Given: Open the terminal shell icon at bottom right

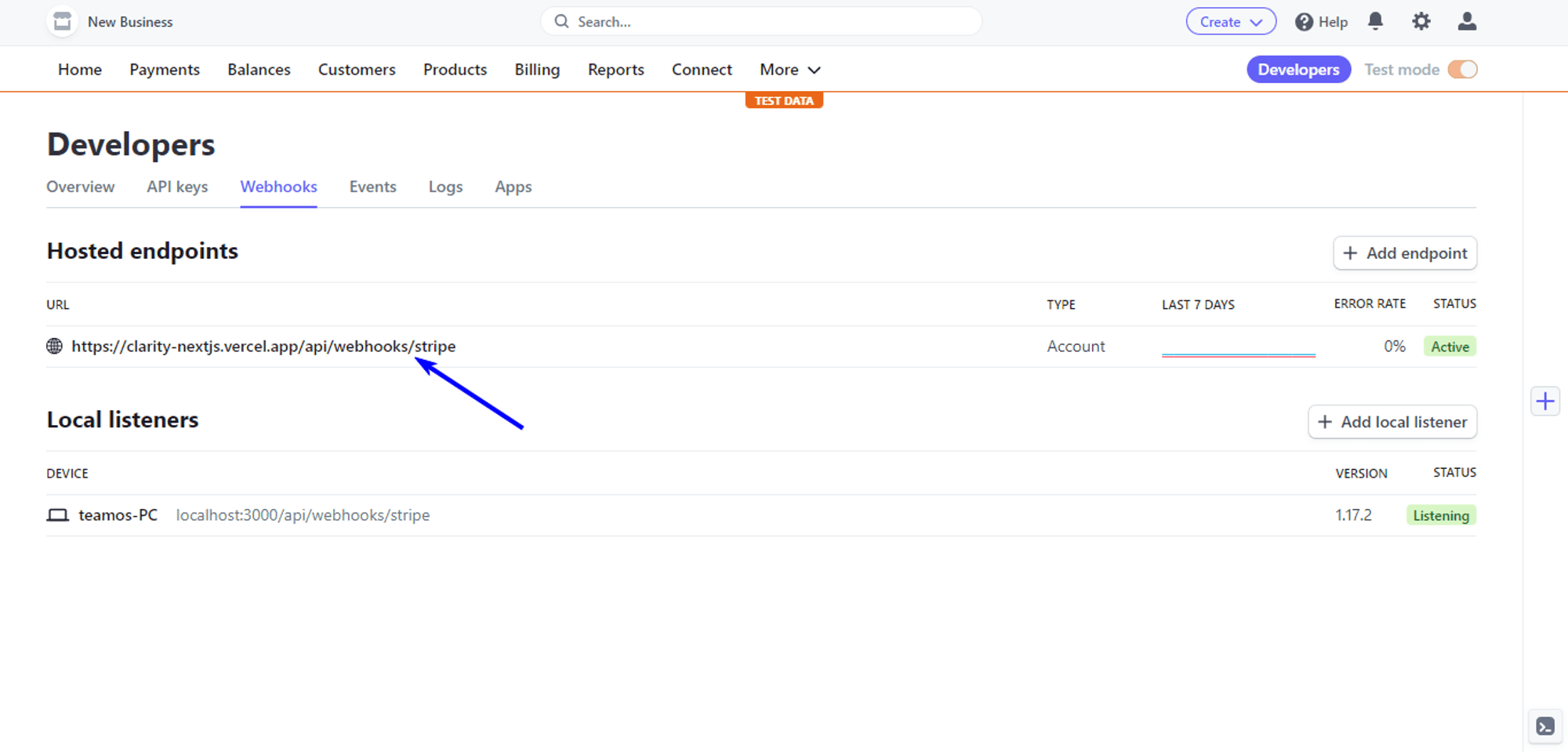Looking at the screenshot, I should (1544, 726).
